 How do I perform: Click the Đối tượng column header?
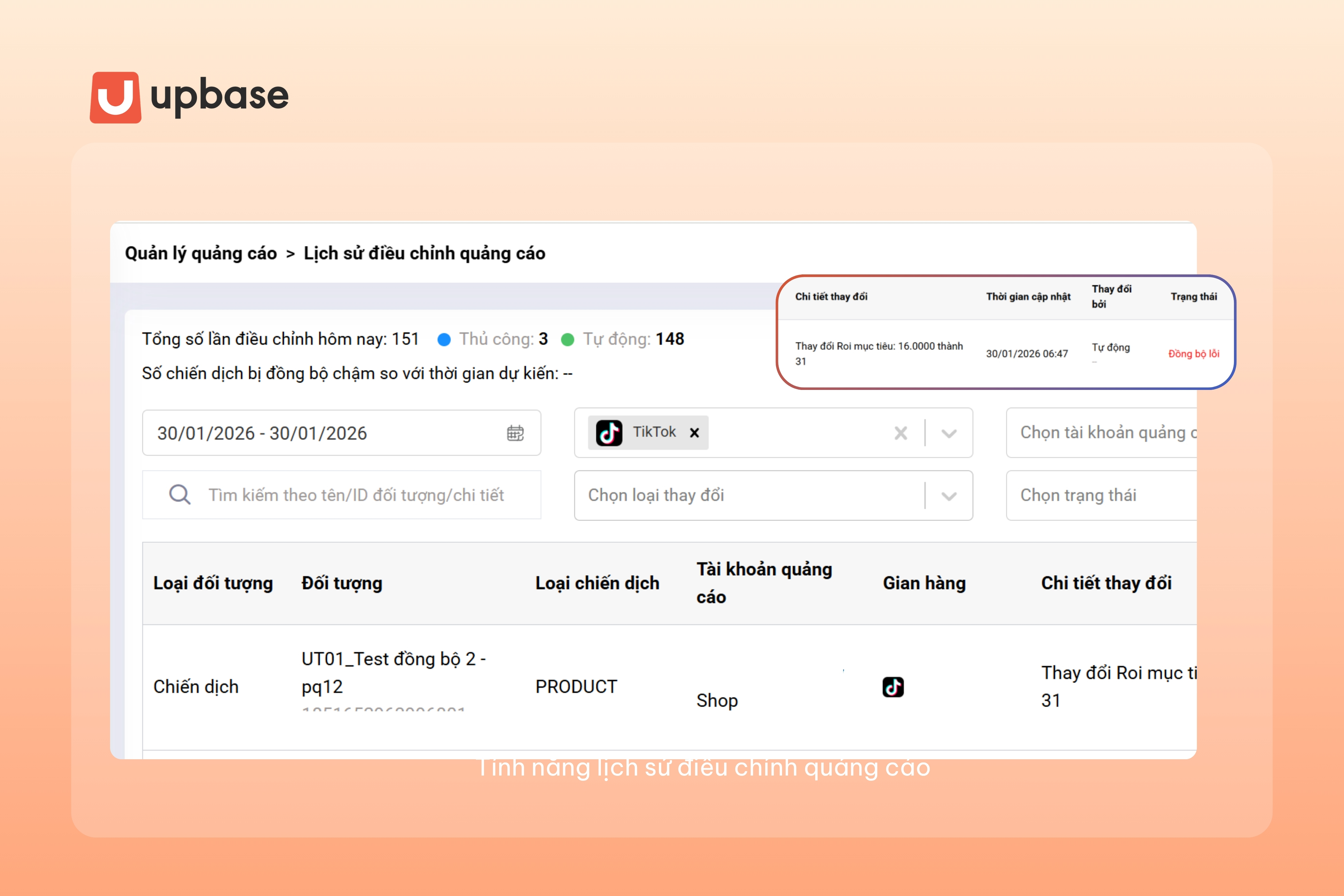click(341, 583)
